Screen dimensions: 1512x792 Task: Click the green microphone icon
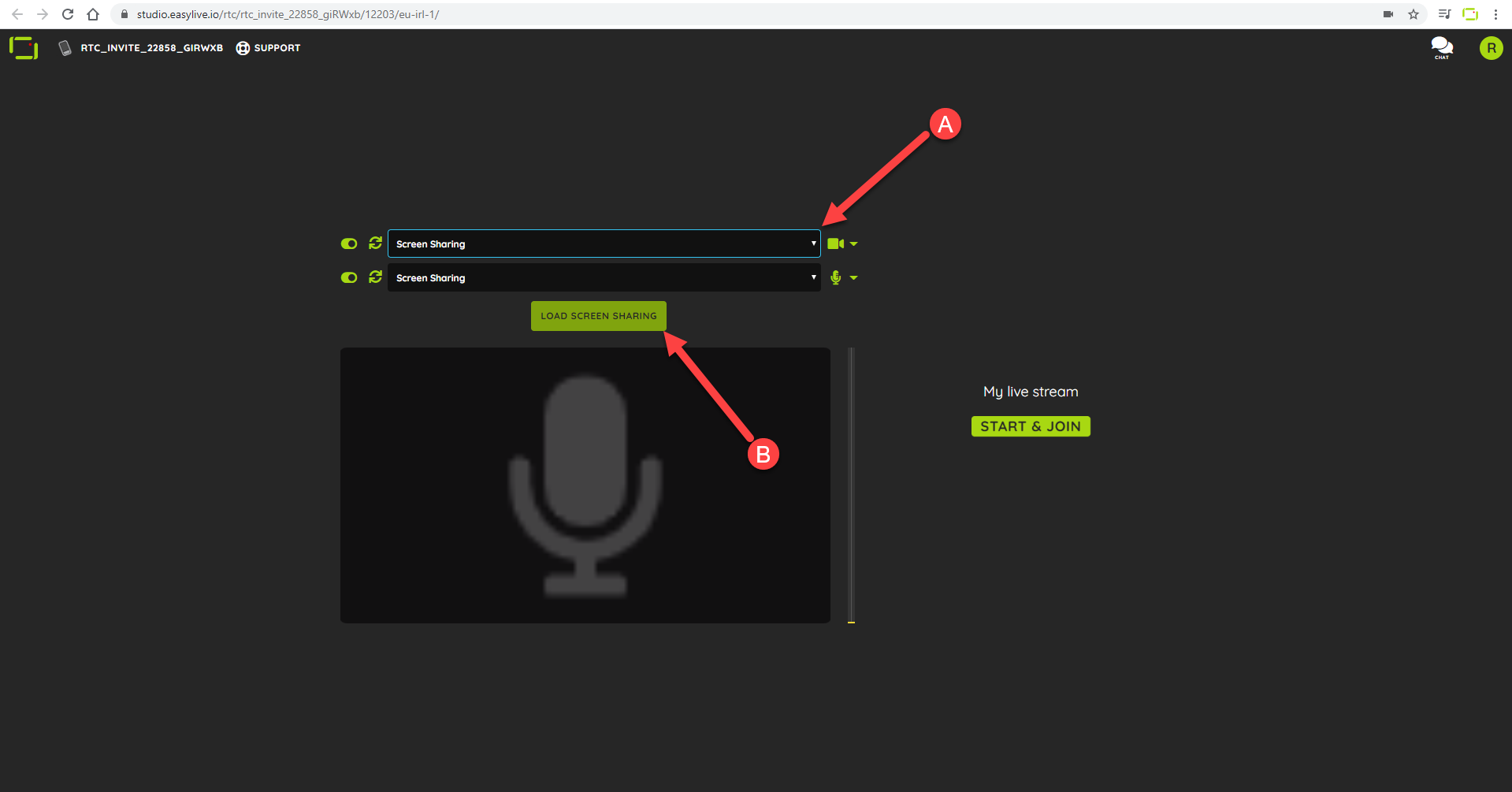click(x=836, y=277)
